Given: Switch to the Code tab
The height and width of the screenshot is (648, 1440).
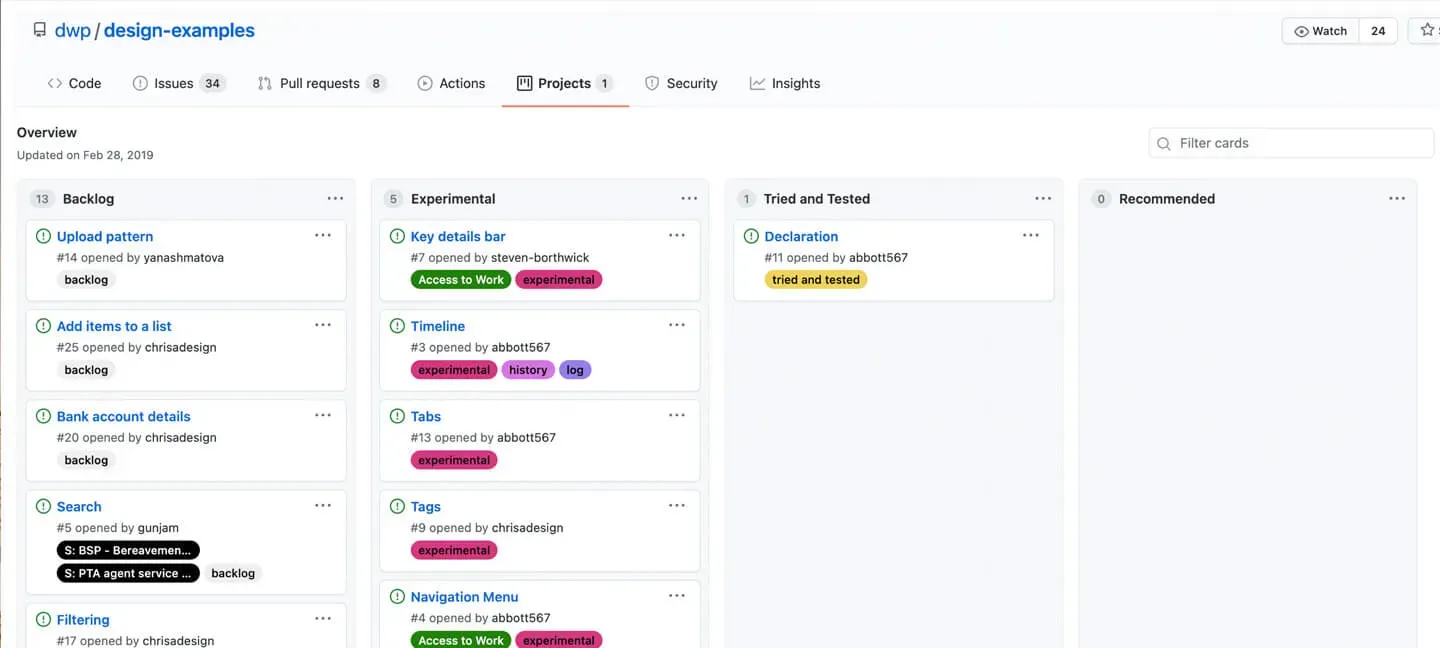Looking at the screenshot, I should click(x=74, y=83).
